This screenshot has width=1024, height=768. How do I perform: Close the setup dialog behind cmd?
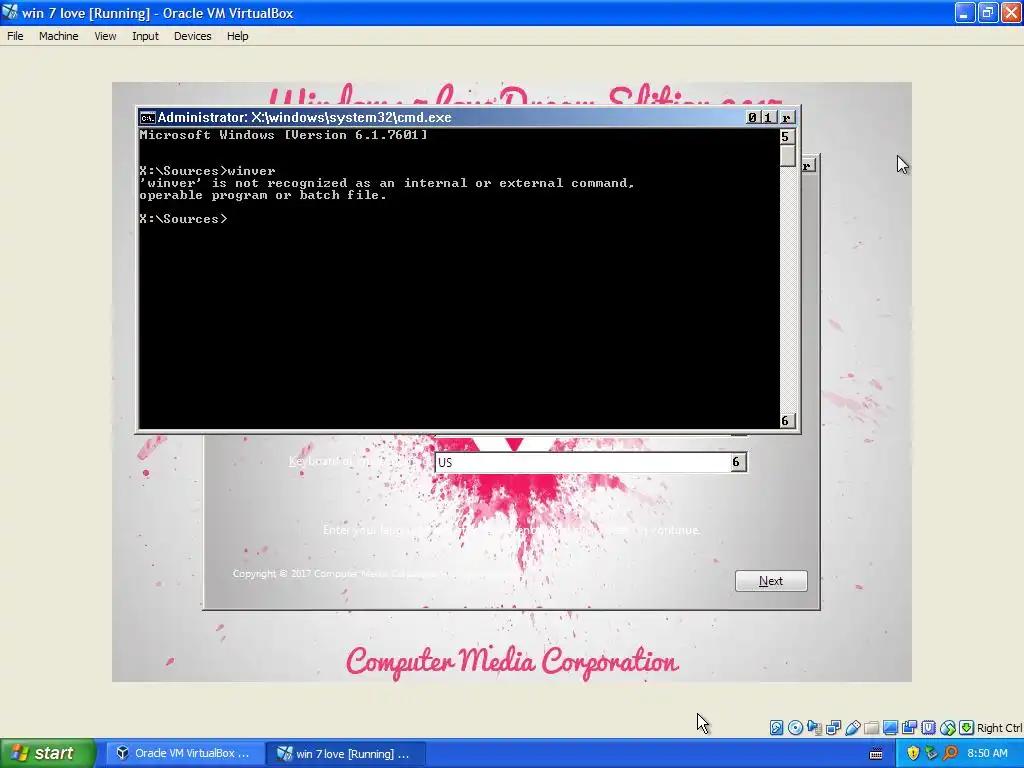[808, 165]
